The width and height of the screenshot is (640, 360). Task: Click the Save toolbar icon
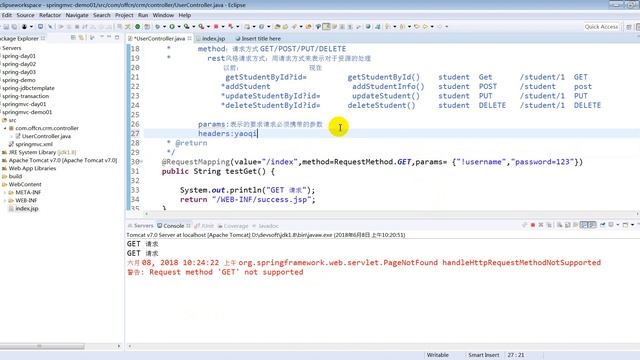pos(6,27)
